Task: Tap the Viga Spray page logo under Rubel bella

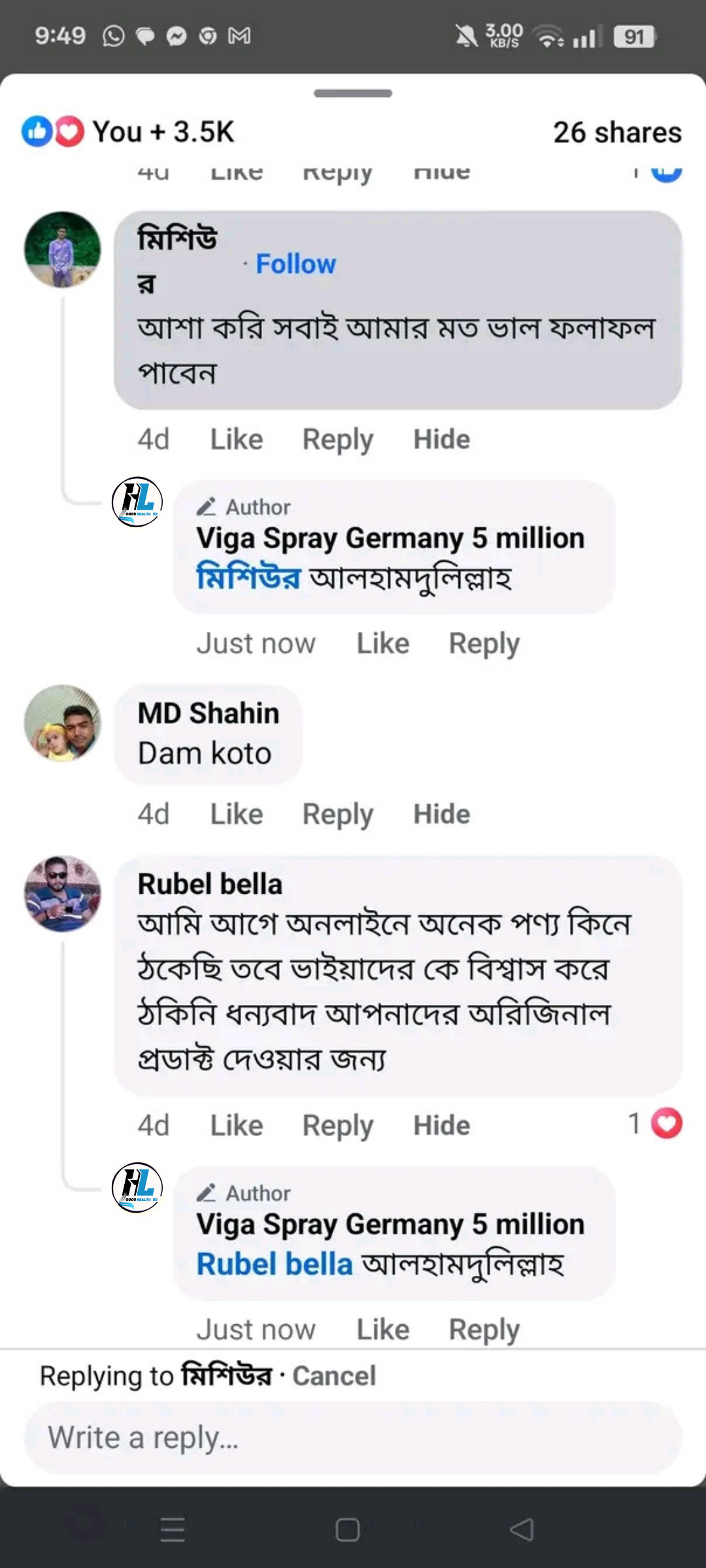Action: click(137, 1187)
